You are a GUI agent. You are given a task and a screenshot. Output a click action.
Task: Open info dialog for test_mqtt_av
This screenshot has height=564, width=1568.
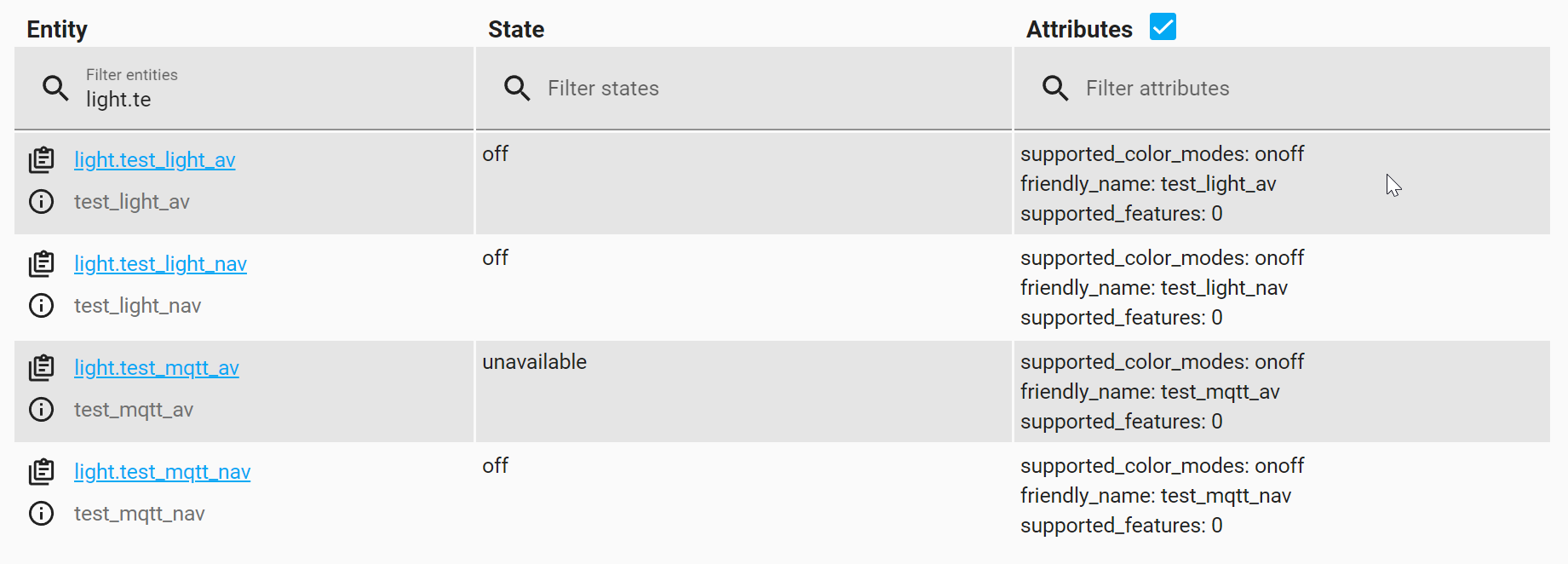41,409
